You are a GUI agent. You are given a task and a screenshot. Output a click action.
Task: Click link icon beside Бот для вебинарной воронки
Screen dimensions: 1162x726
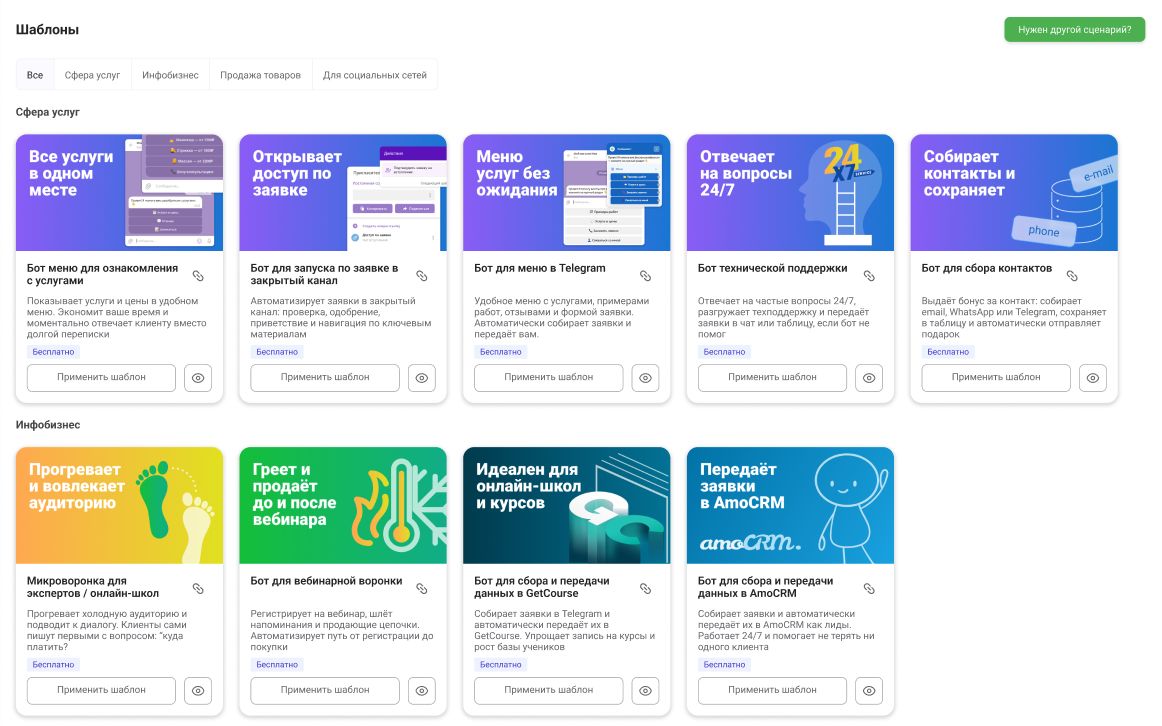[421, 588]
